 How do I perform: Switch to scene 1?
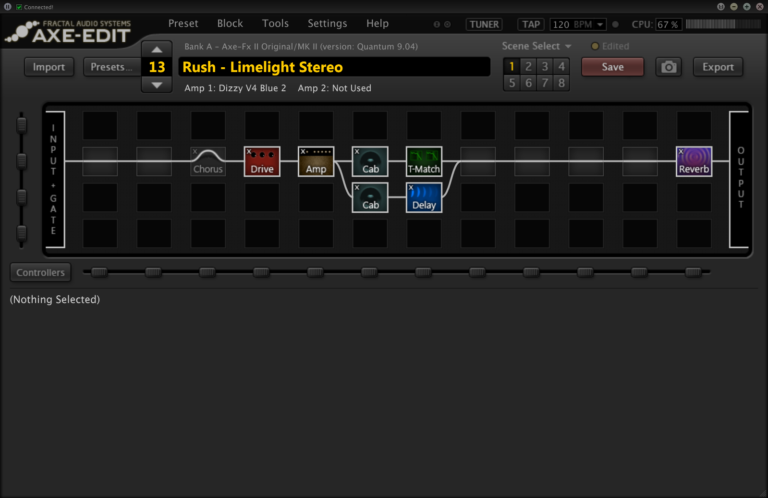[512, 66]
